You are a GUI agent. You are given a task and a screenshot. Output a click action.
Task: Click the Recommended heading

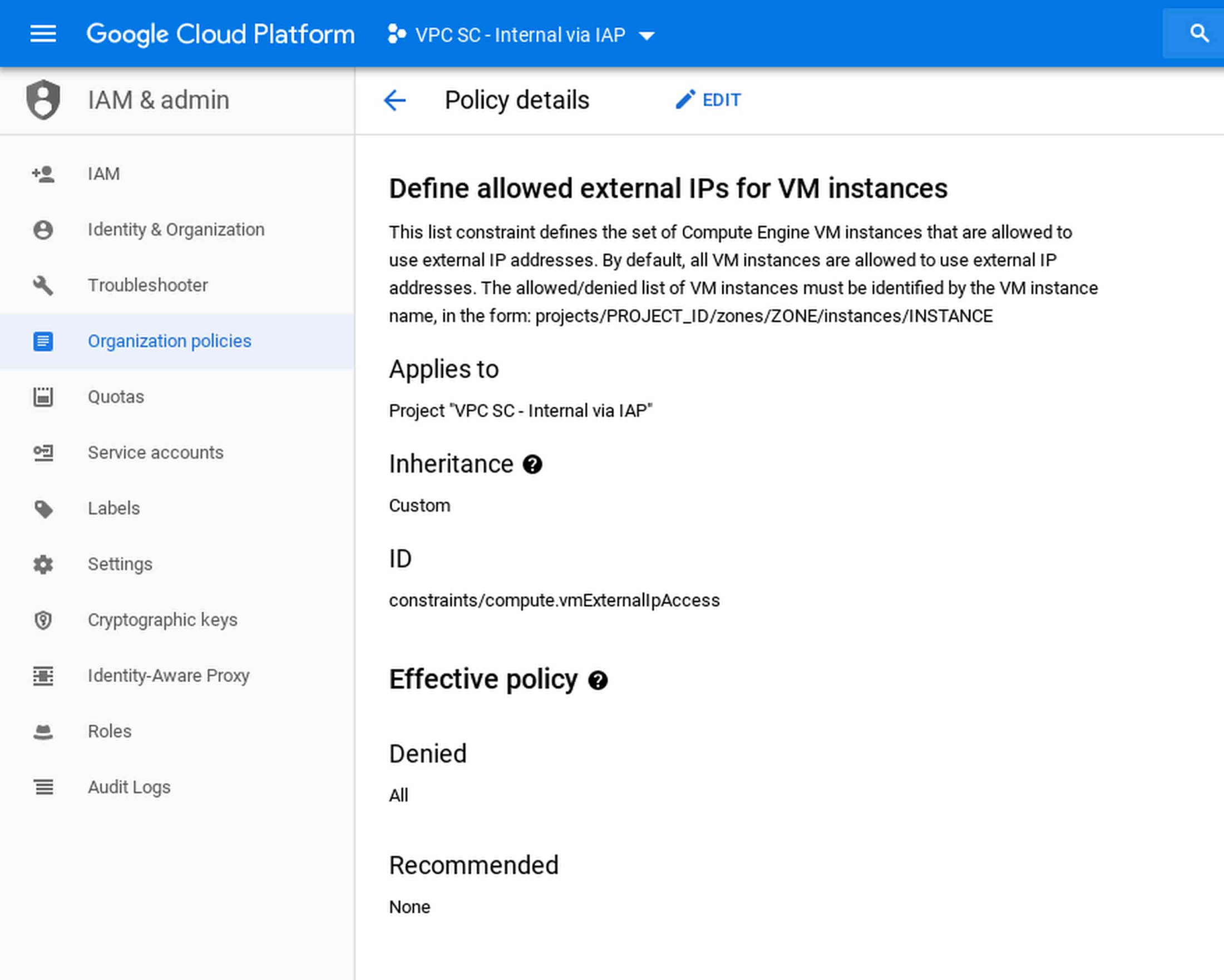pyautogui.click(x=473, y=865)
